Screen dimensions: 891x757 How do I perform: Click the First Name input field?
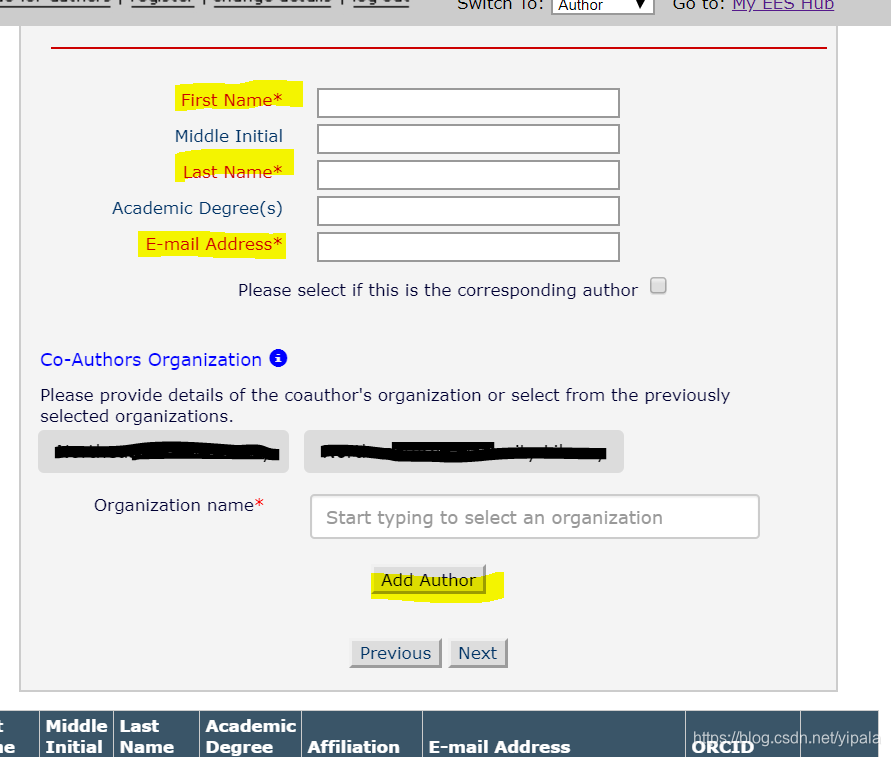point(468,103)
